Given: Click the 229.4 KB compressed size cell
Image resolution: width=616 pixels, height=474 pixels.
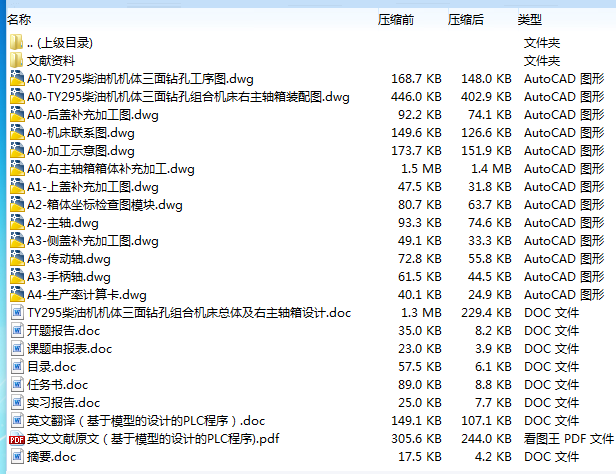Looking at the screenshot, I should click(x=486, y=313).
